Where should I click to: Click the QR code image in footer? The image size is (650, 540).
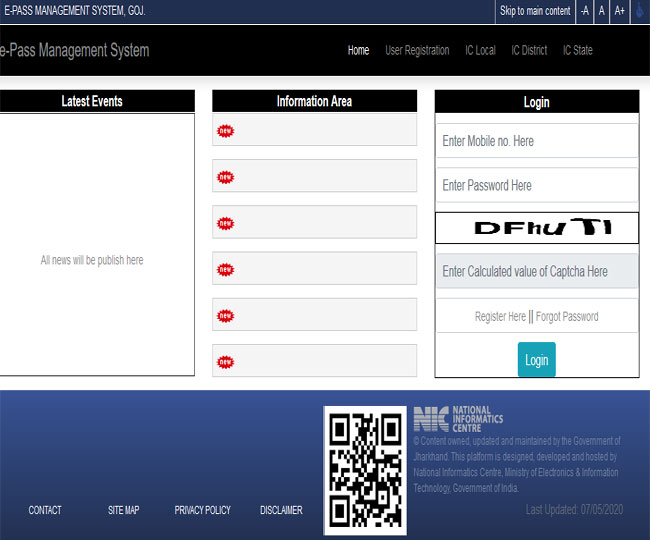click(x=365, y=470)
